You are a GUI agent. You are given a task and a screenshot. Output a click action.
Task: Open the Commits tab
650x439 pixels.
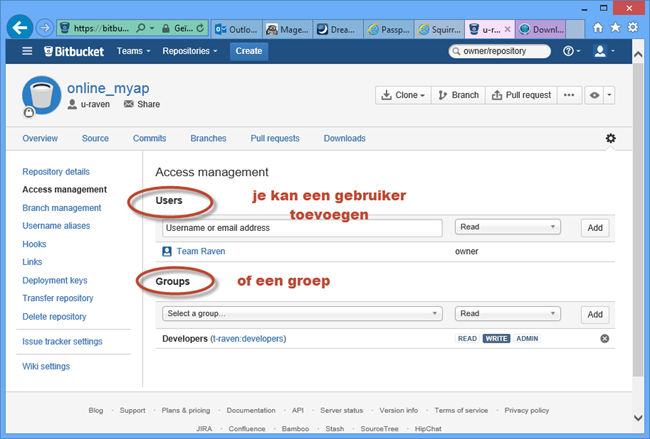(150, 138)
